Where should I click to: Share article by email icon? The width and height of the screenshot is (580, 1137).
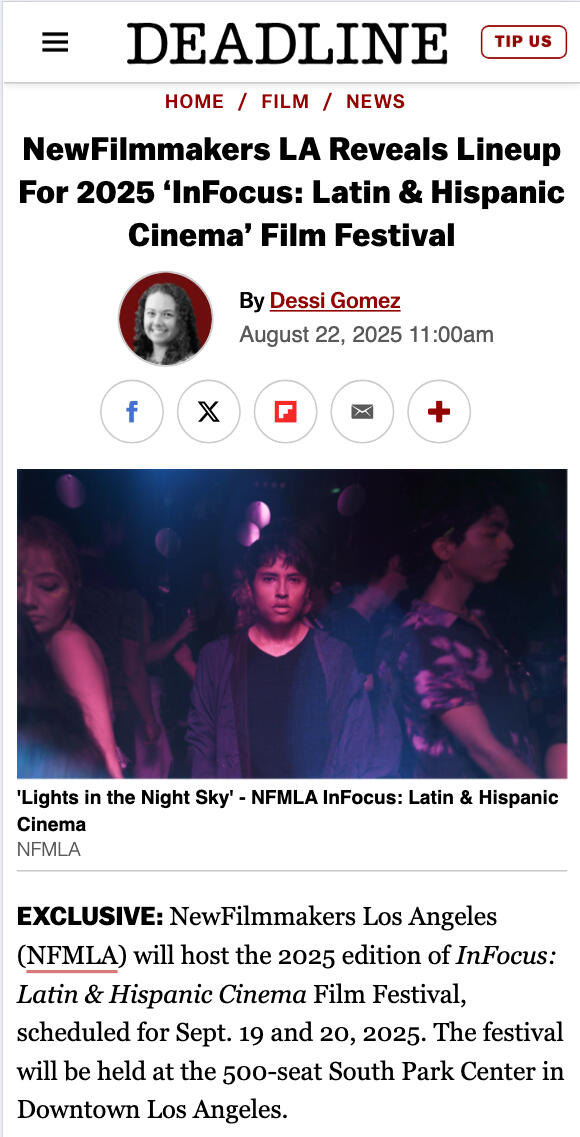(362, 412)
